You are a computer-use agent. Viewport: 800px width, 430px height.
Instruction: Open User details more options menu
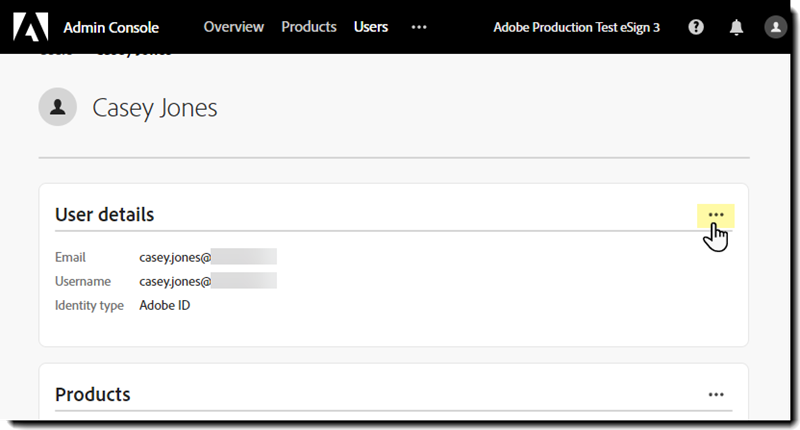(x=716, y=215)
